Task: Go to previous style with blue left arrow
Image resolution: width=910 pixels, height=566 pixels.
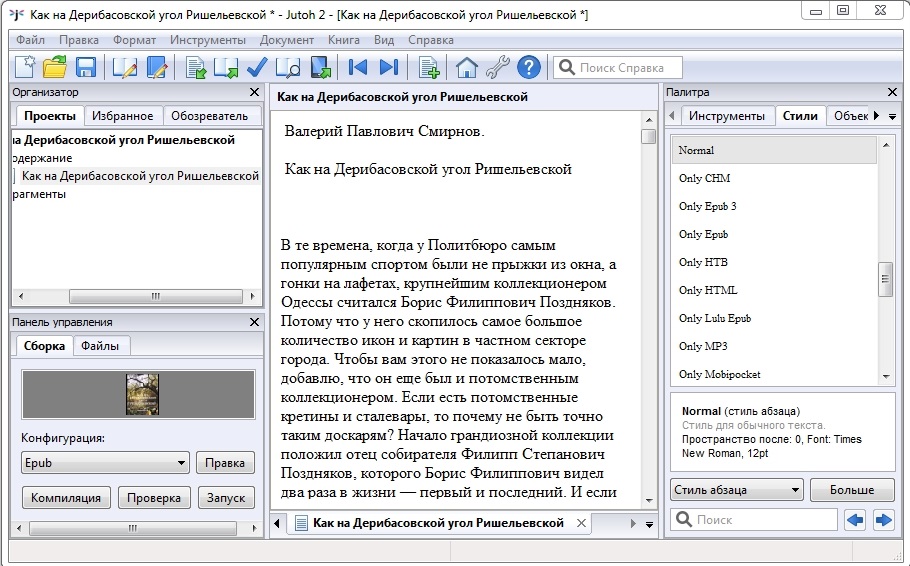Action: tap(855, 520)
